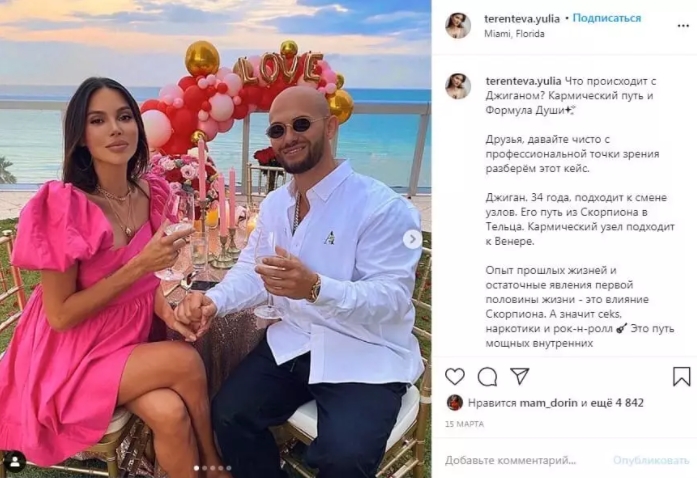Open Miami, Florida location link
Viewport: 697px width, 478px height.
point(514,34)
